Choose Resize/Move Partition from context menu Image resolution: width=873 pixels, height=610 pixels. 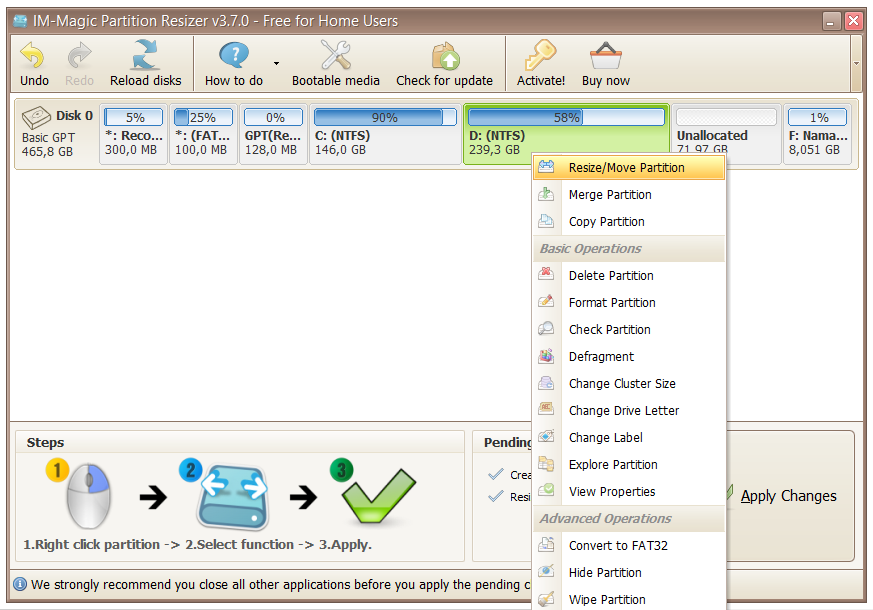627,168
